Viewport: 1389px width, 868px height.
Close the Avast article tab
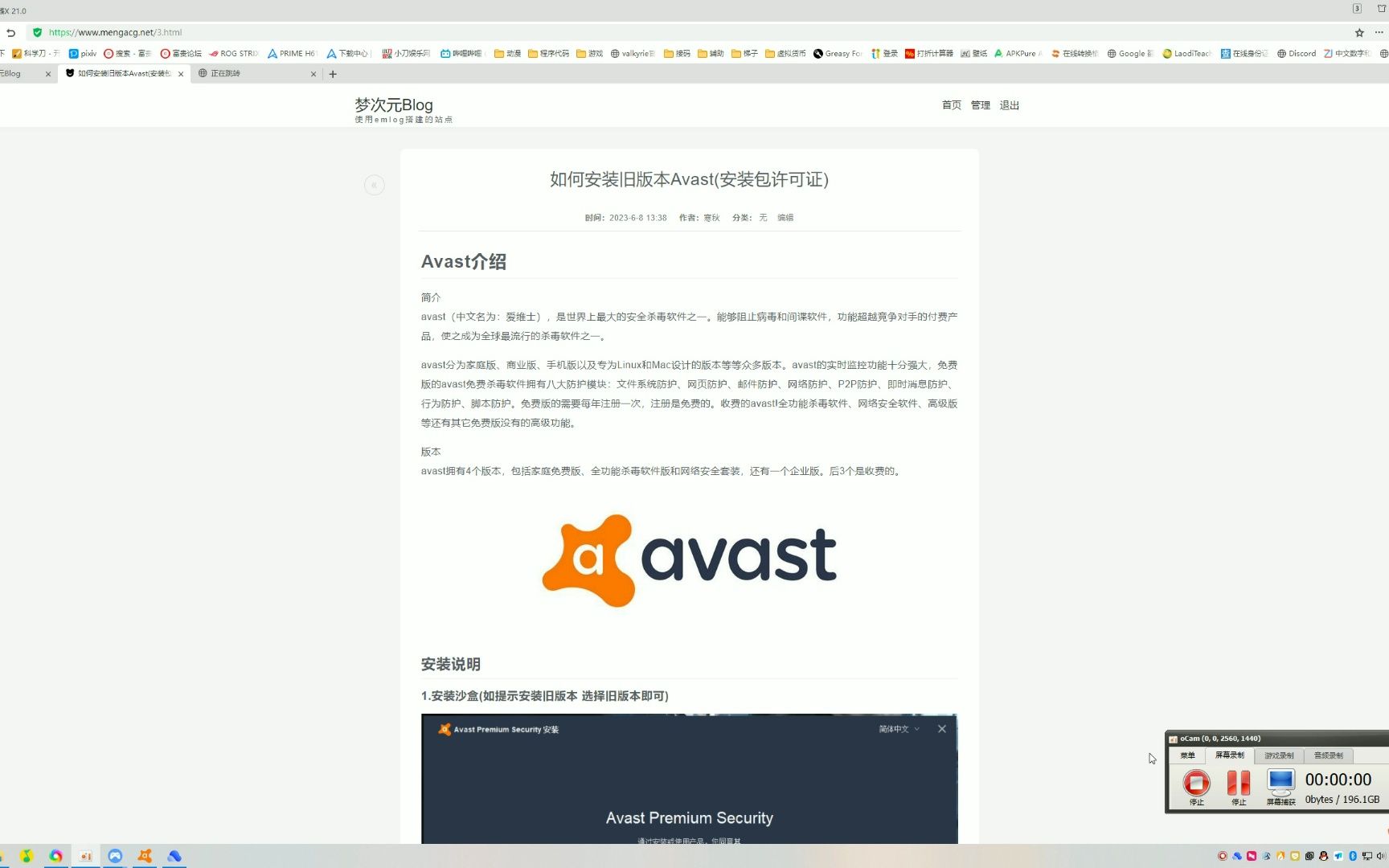coord(181,74)
